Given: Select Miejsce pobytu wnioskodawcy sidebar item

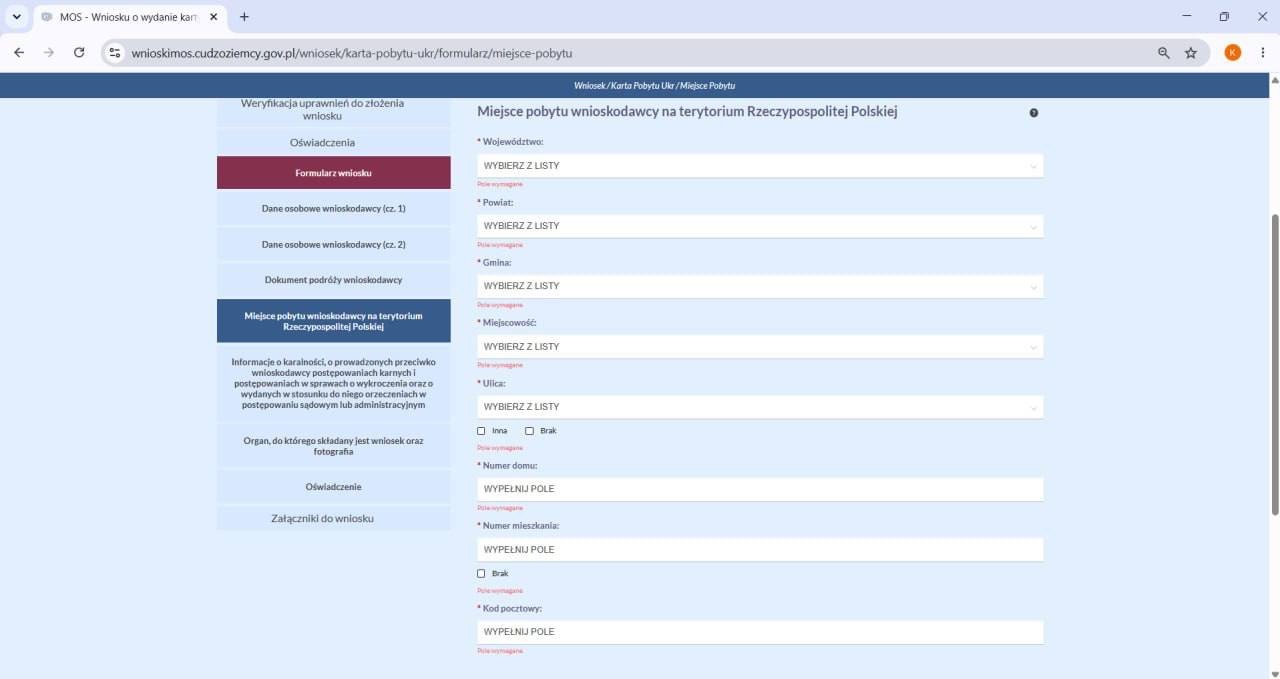Looking at the screenshot, I should click(334, 321).
